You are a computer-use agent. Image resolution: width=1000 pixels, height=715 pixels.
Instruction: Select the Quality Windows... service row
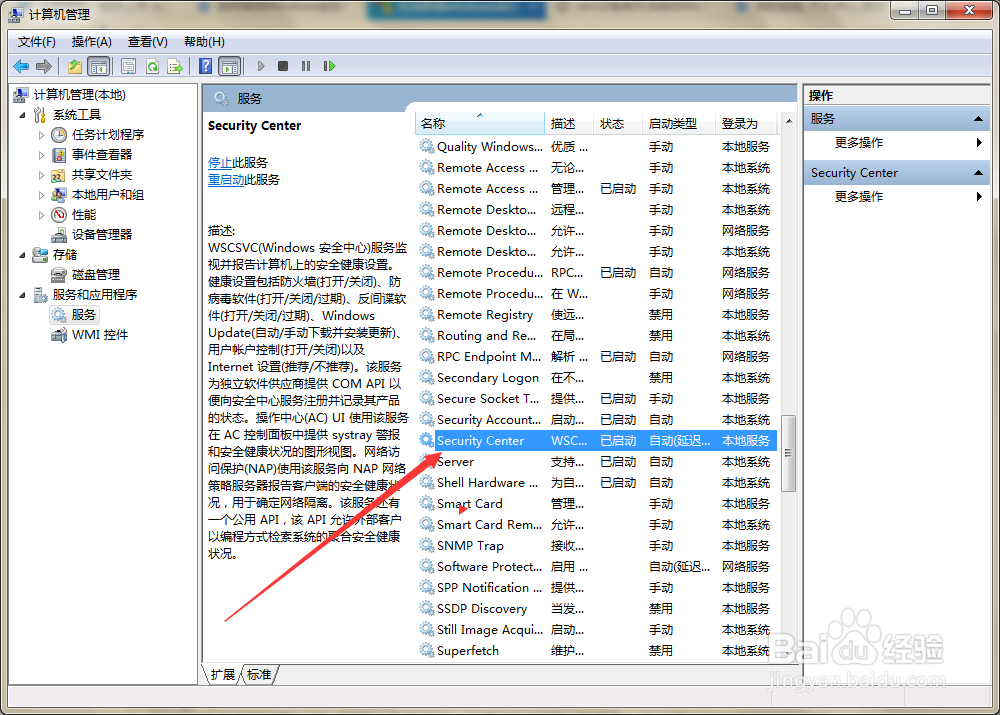[597, 147]
